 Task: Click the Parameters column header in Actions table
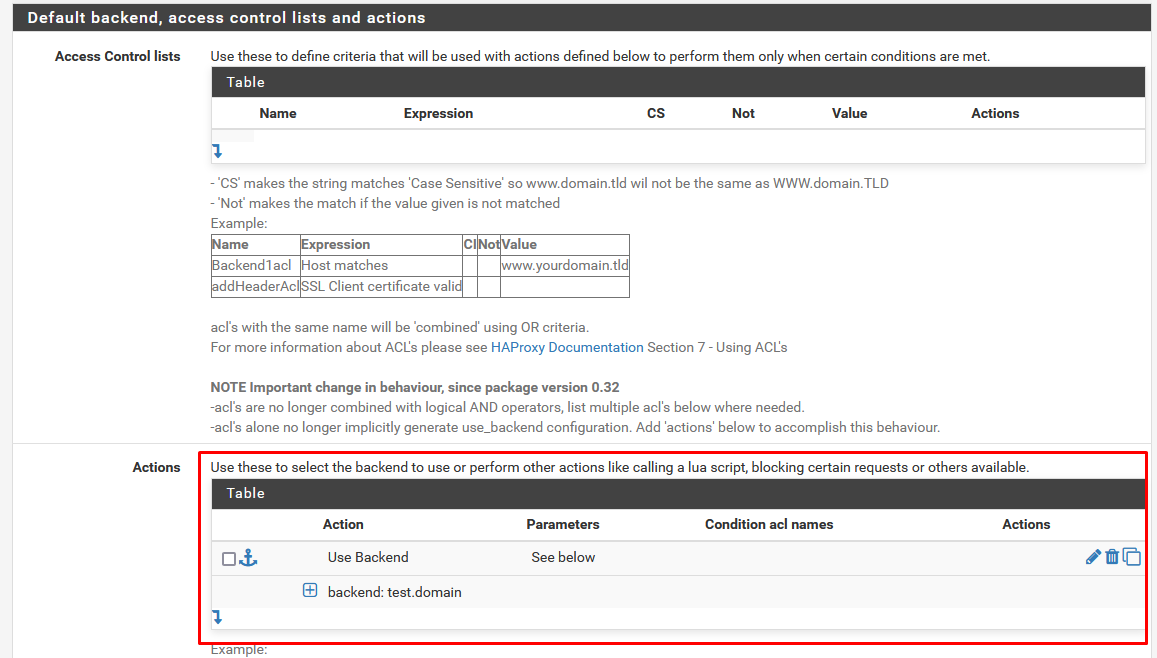[x=563, y=525]
